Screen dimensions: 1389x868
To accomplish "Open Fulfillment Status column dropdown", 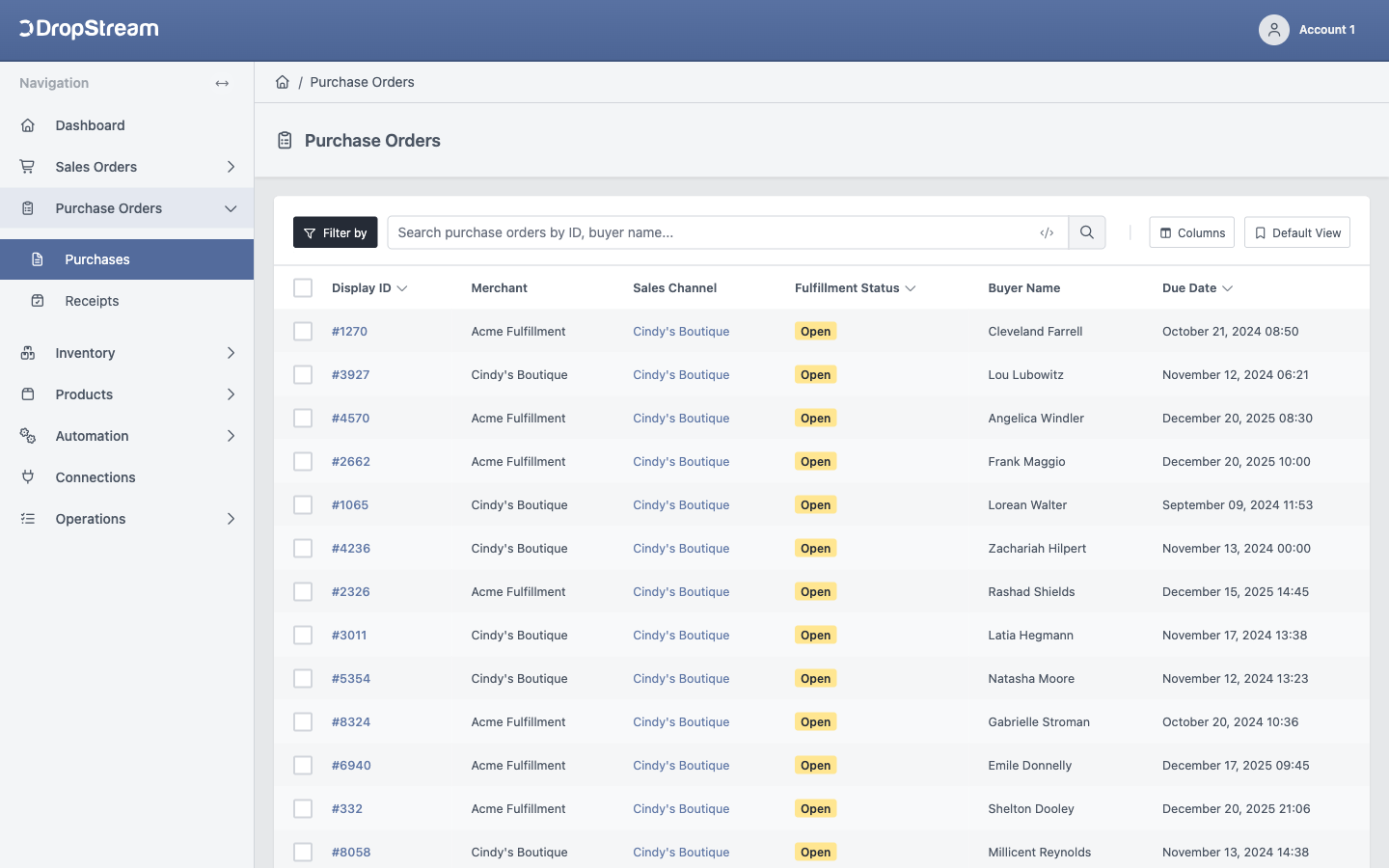I will pos(910,288).
